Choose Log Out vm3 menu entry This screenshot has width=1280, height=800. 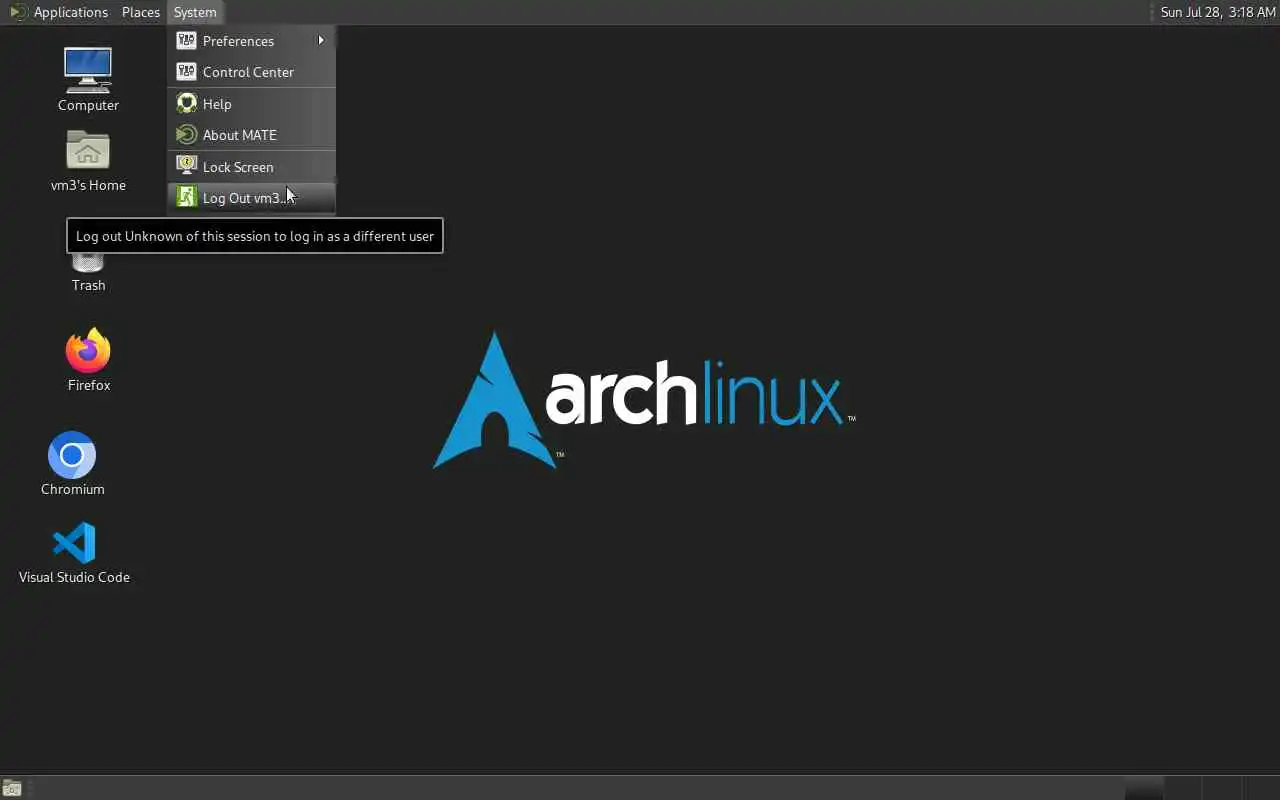(x=251, y=198)
